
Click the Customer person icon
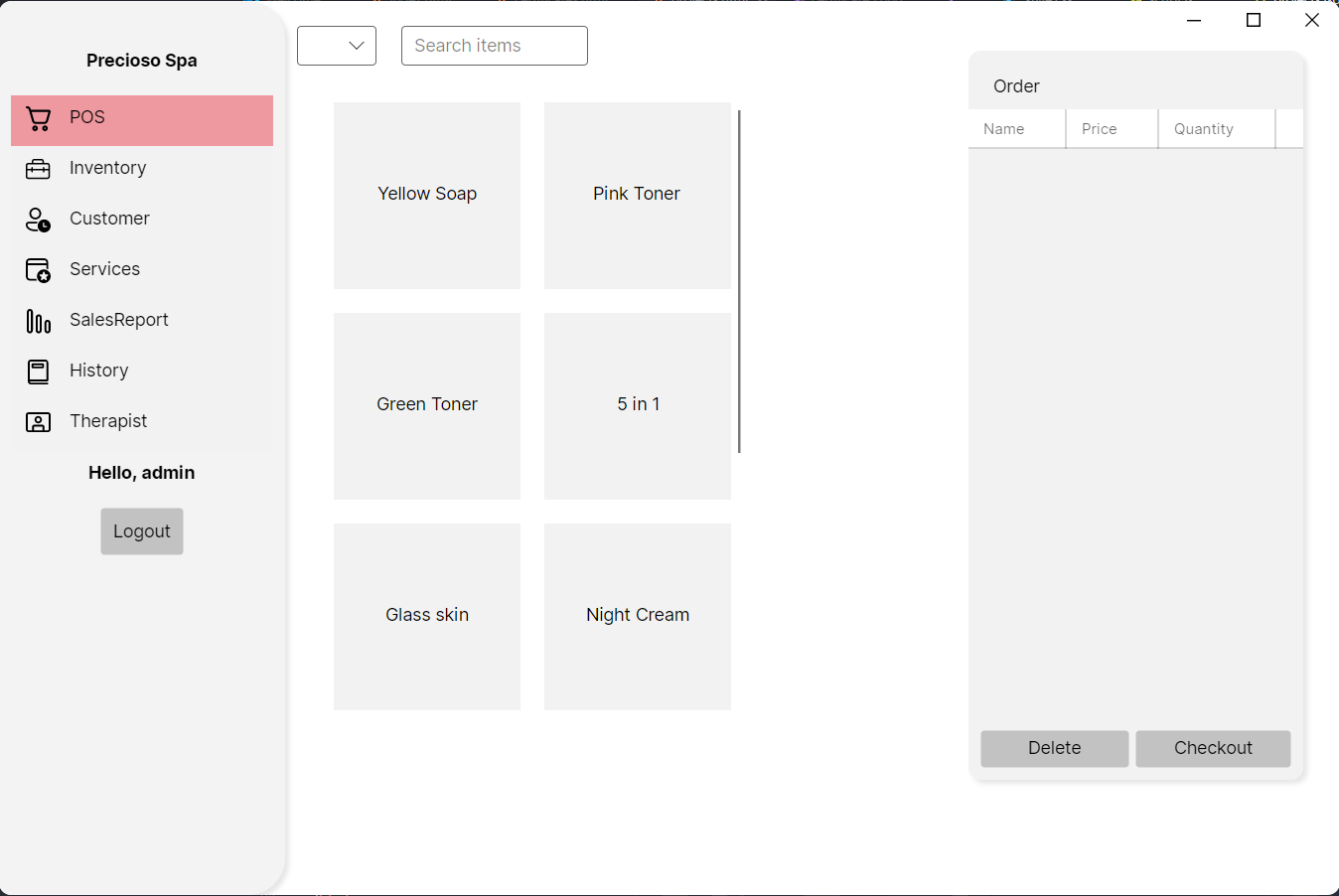coord(38,221)
